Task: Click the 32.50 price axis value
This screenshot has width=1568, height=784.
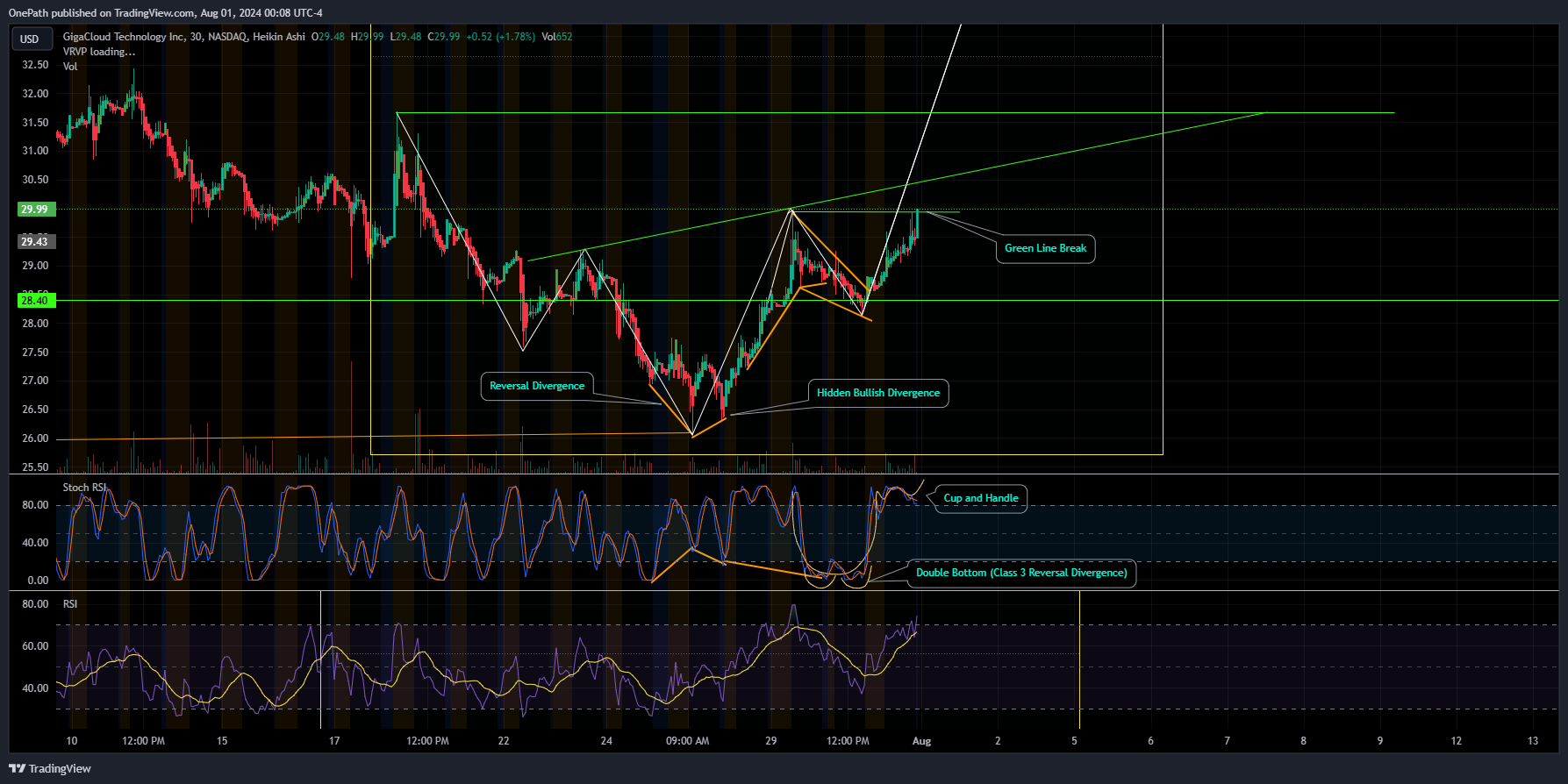Action: [x=35, y=65]
